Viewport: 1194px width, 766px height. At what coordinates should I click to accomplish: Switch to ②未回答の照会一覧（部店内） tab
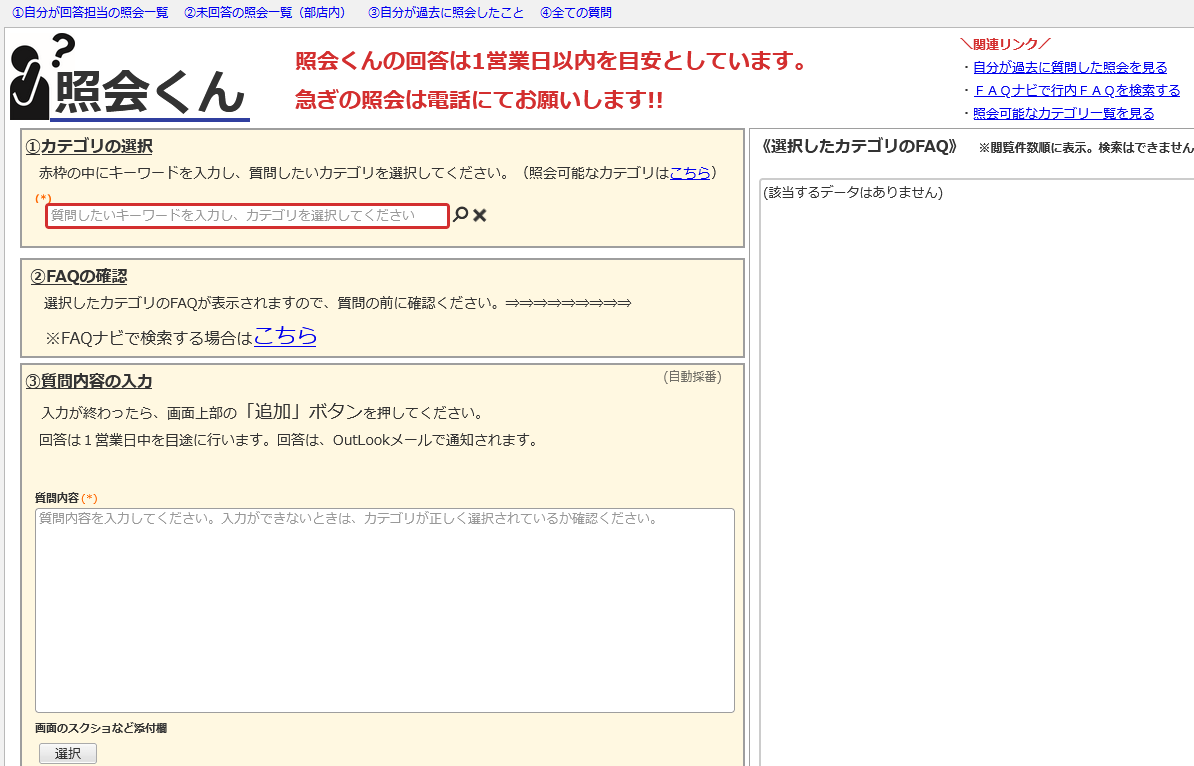click(x=265, y=13)
